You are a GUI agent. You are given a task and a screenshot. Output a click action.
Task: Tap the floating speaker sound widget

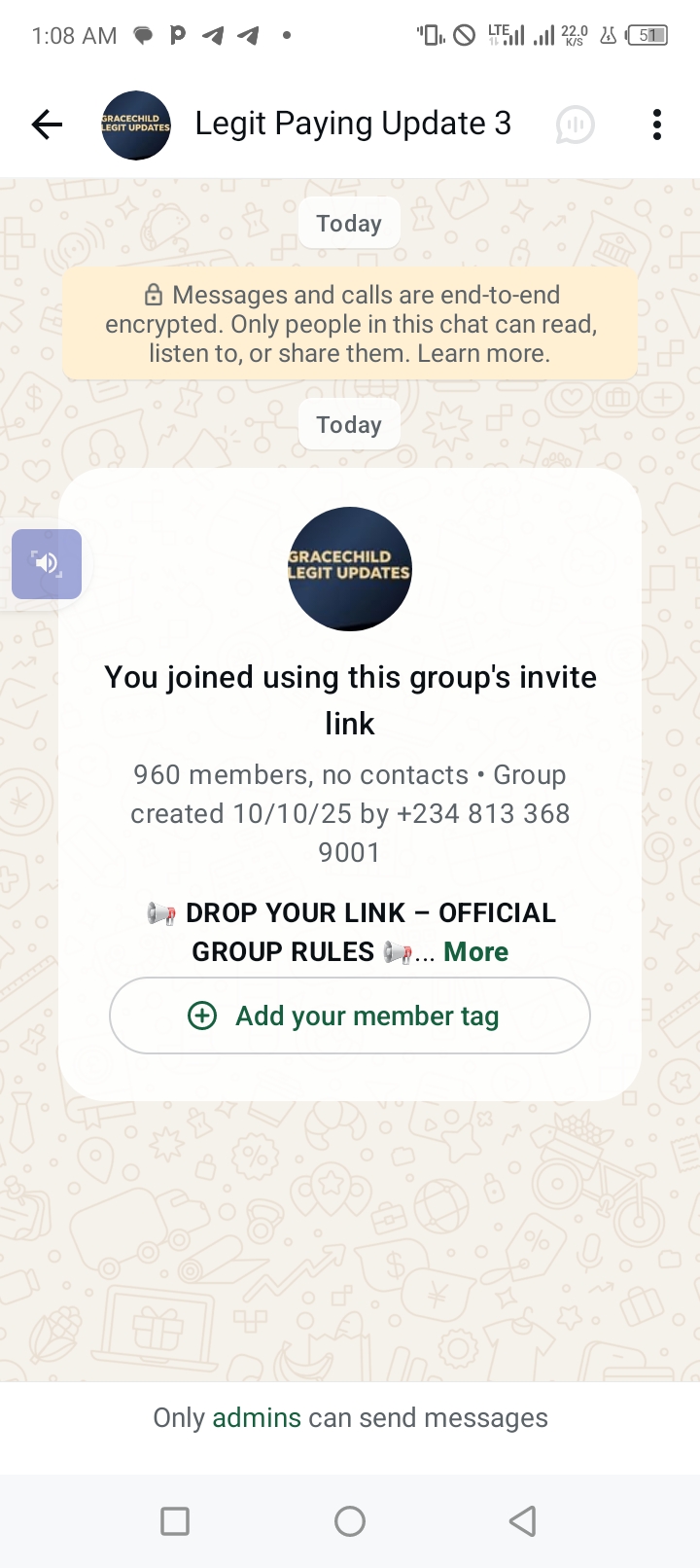47,563
